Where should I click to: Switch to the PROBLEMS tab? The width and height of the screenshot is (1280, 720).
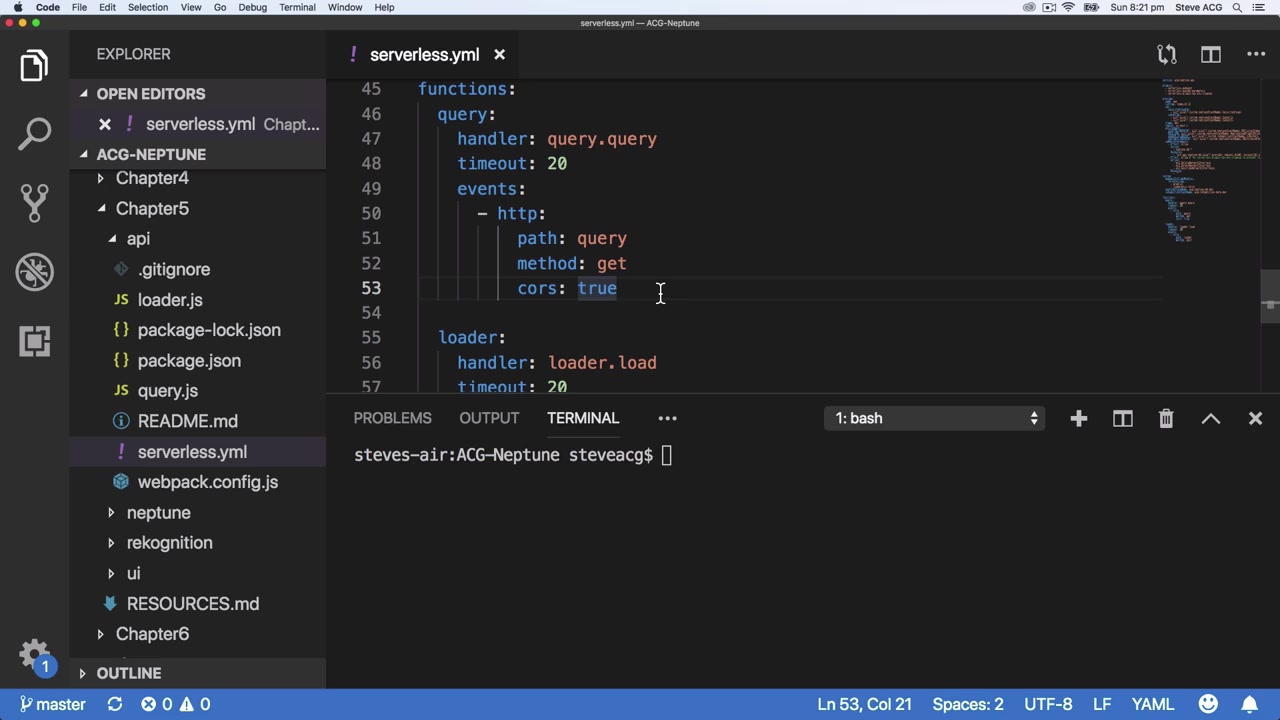pyautogui.click(x=392, y=419)
